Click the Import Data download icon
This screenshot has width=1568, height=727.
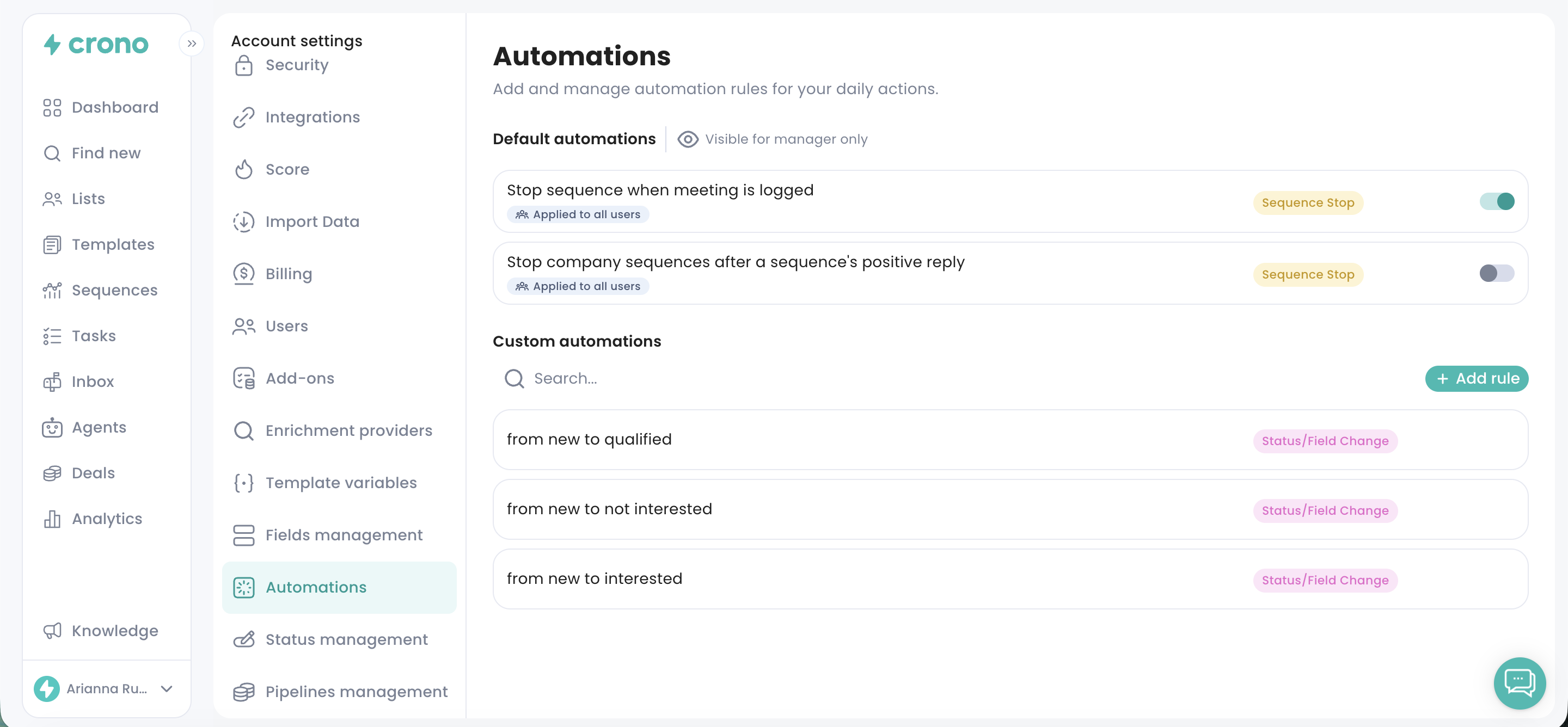[243, 222]
